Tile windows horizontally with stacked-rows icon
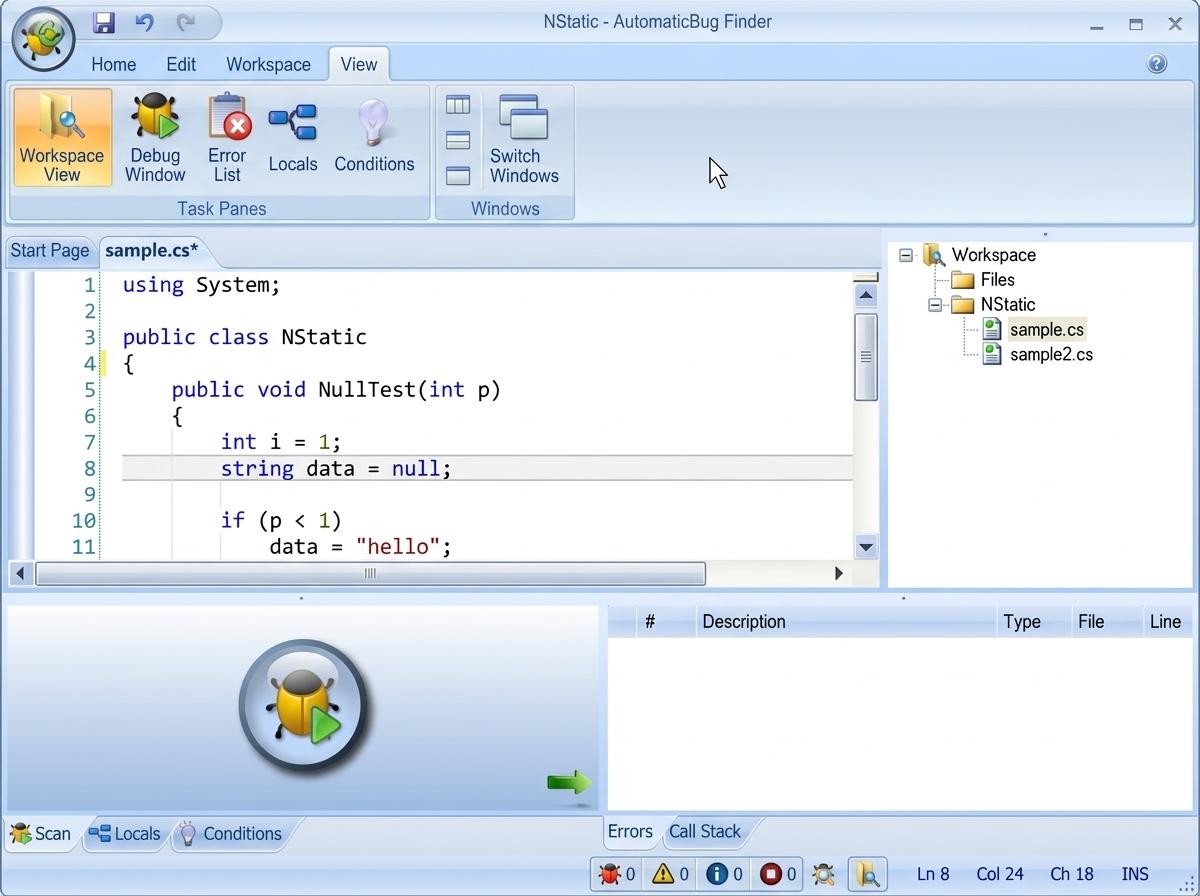Image resolution: width=1200 pixels, height=896 pixels. point(458,140)
